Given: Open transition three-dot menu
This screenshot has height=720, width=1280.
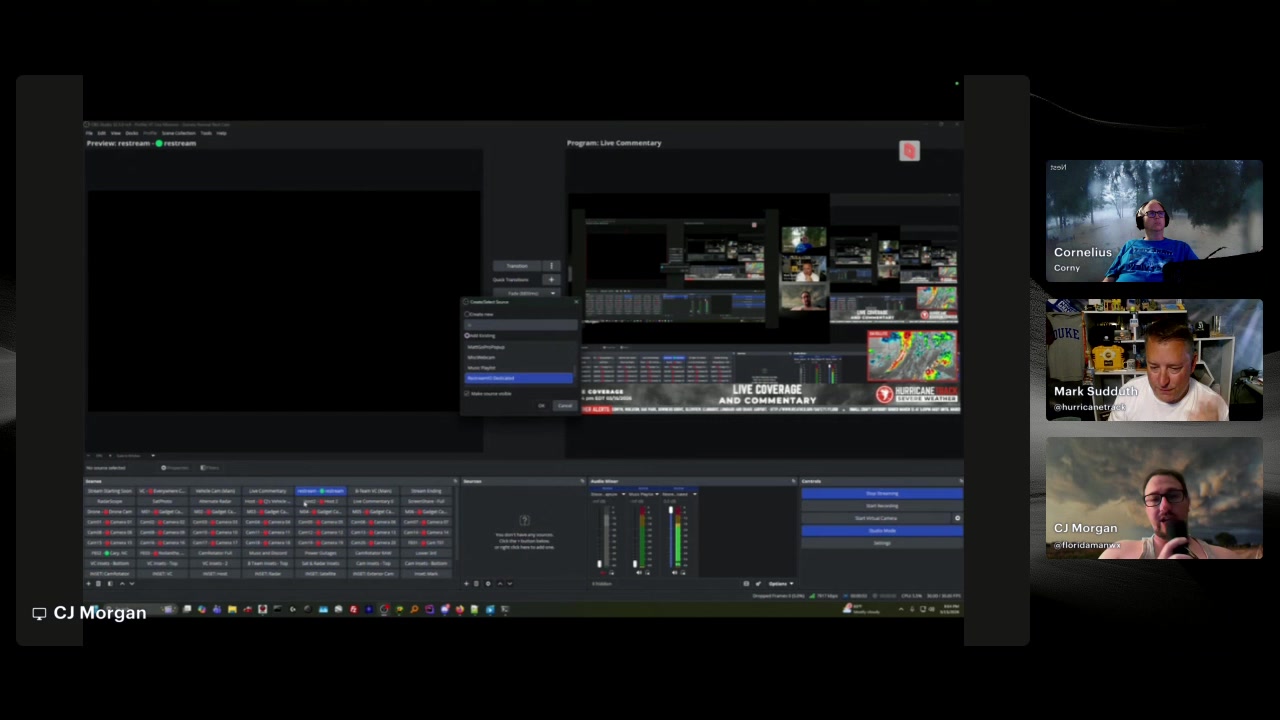Looking at the screenshot, I should tap(551, 266).
